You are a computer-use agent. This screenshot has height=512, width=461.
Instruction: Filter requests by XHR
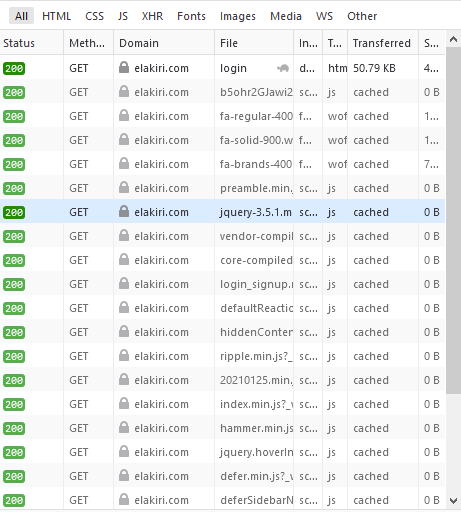(x=152, y=16)
